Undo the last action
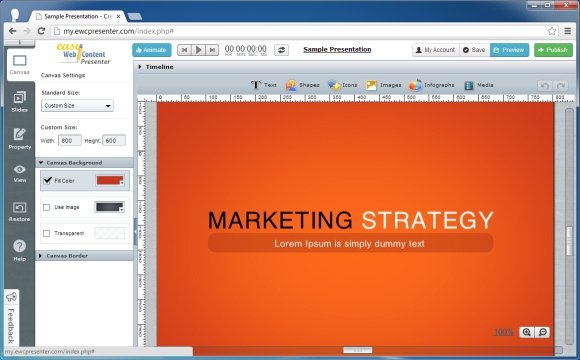580x360 pixels. (x=545, y=86)
